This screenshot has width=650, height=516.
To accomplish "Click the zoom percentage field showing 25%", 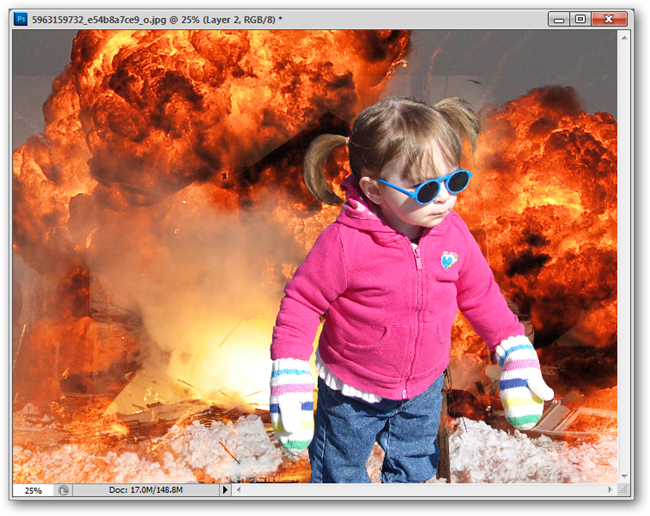I will (x=33, y=490).
